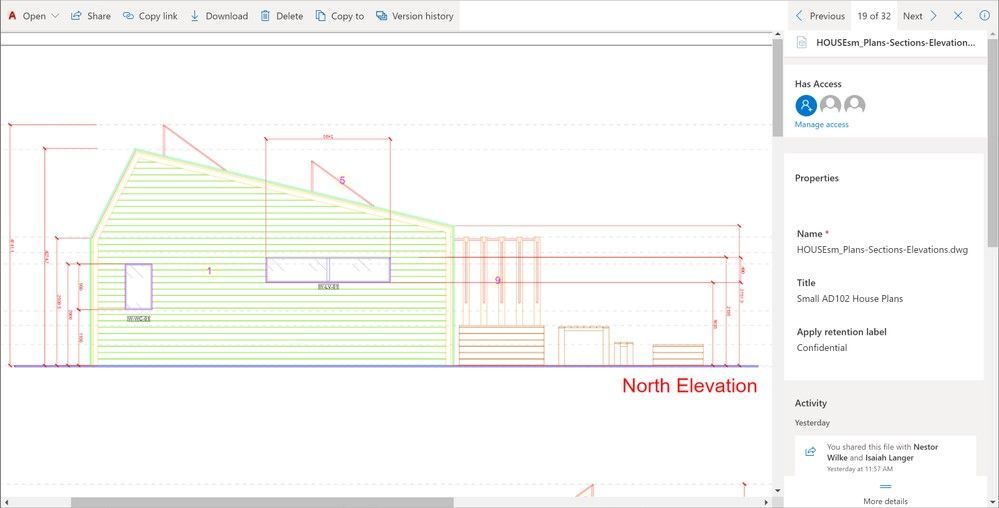The width and height of the screenshot is (999, 508).
Task: Click the blue user access avatar
Action: 806,105
